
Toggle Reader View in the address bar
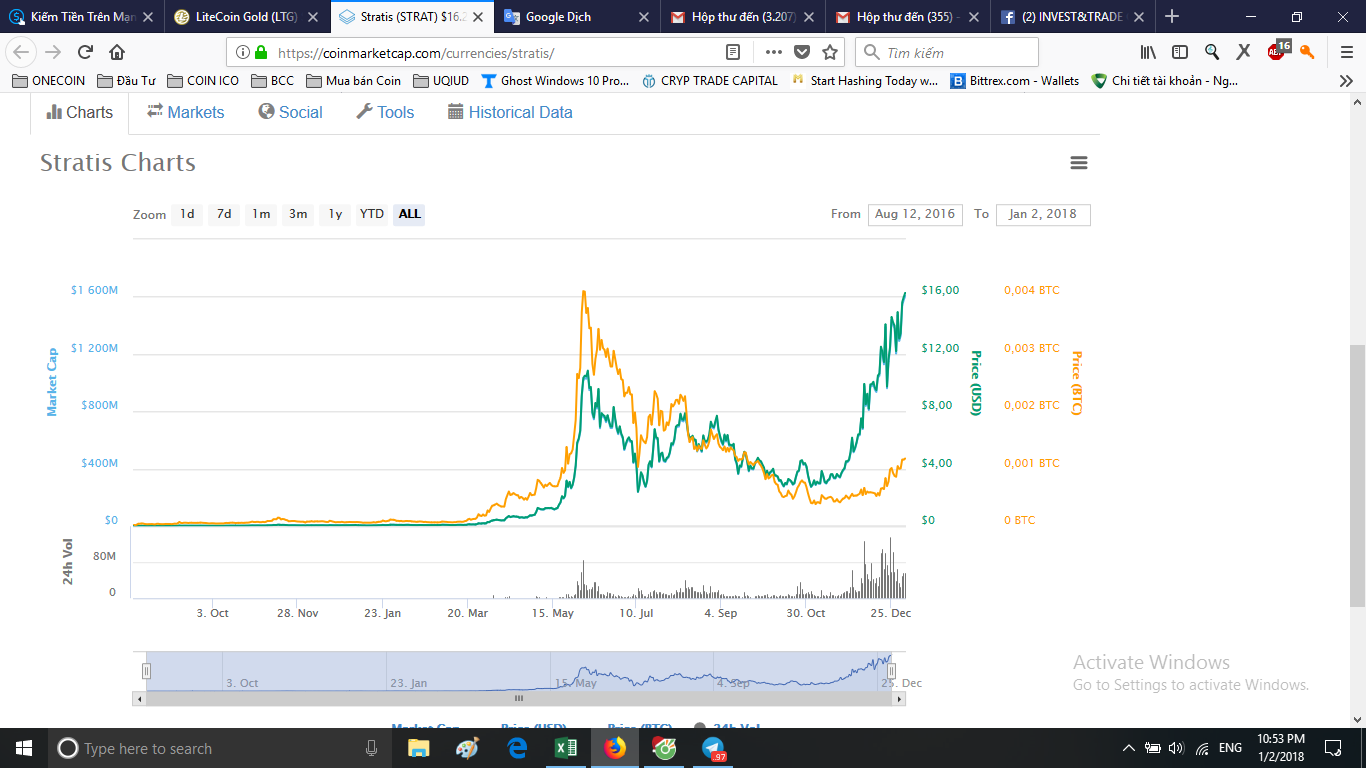tap(733, 52)
